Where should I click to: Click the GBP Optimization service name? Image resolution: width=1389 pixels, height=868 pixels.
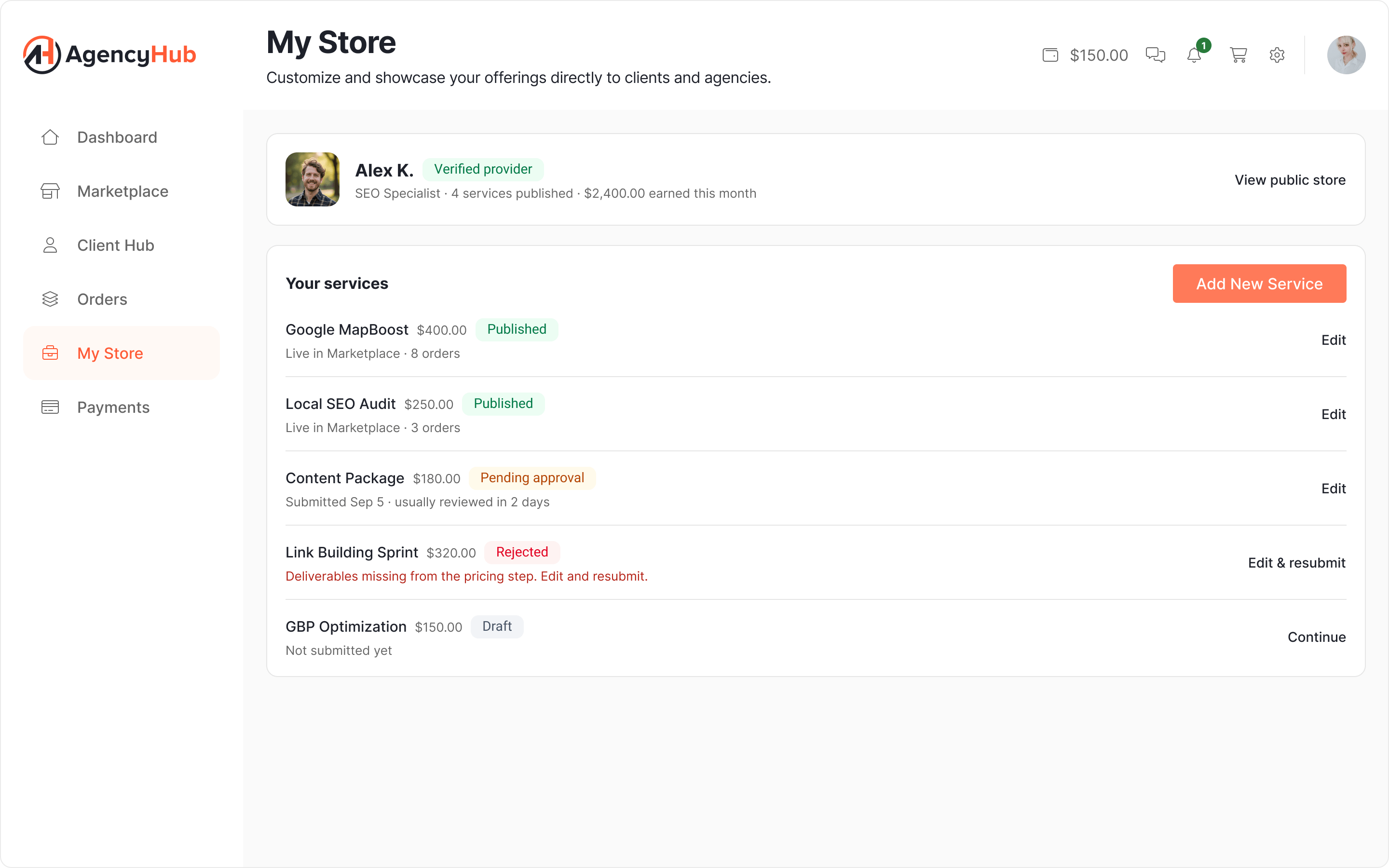[345, 626]
